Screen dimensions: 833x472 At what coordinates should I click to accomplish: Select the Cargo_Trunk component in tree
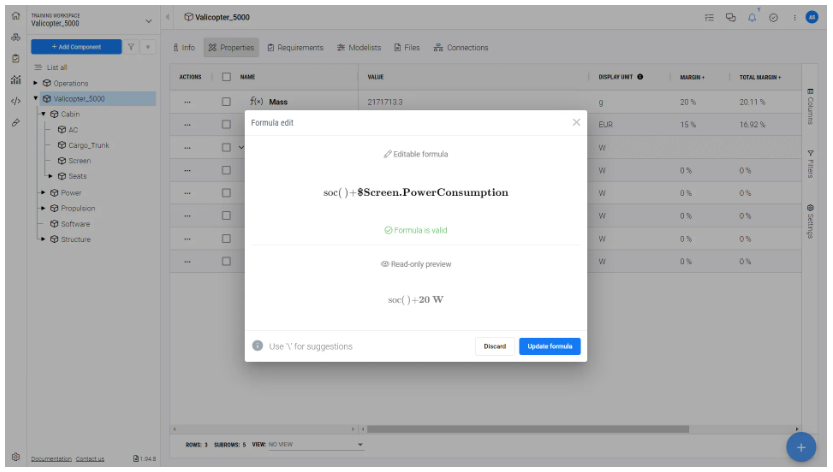[x=88, y=145]
